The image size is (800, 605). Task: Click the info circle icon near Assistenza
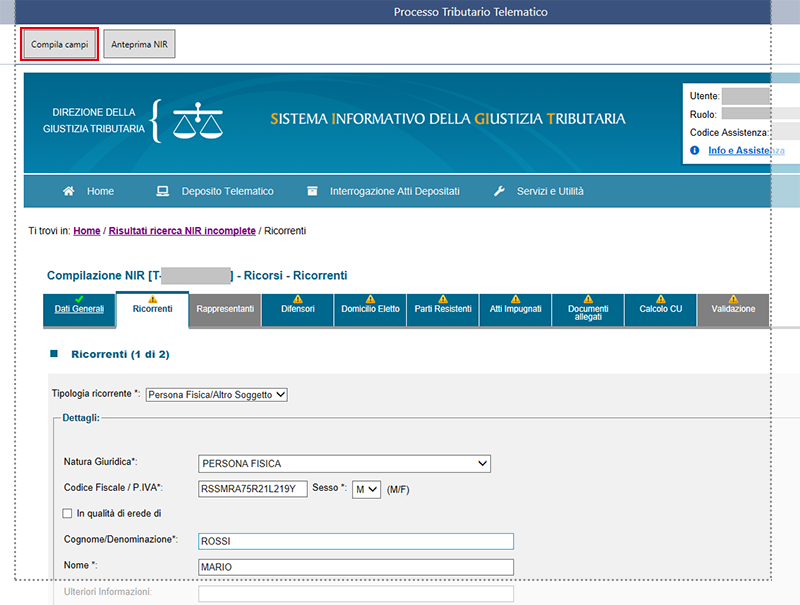coord(694,150)
